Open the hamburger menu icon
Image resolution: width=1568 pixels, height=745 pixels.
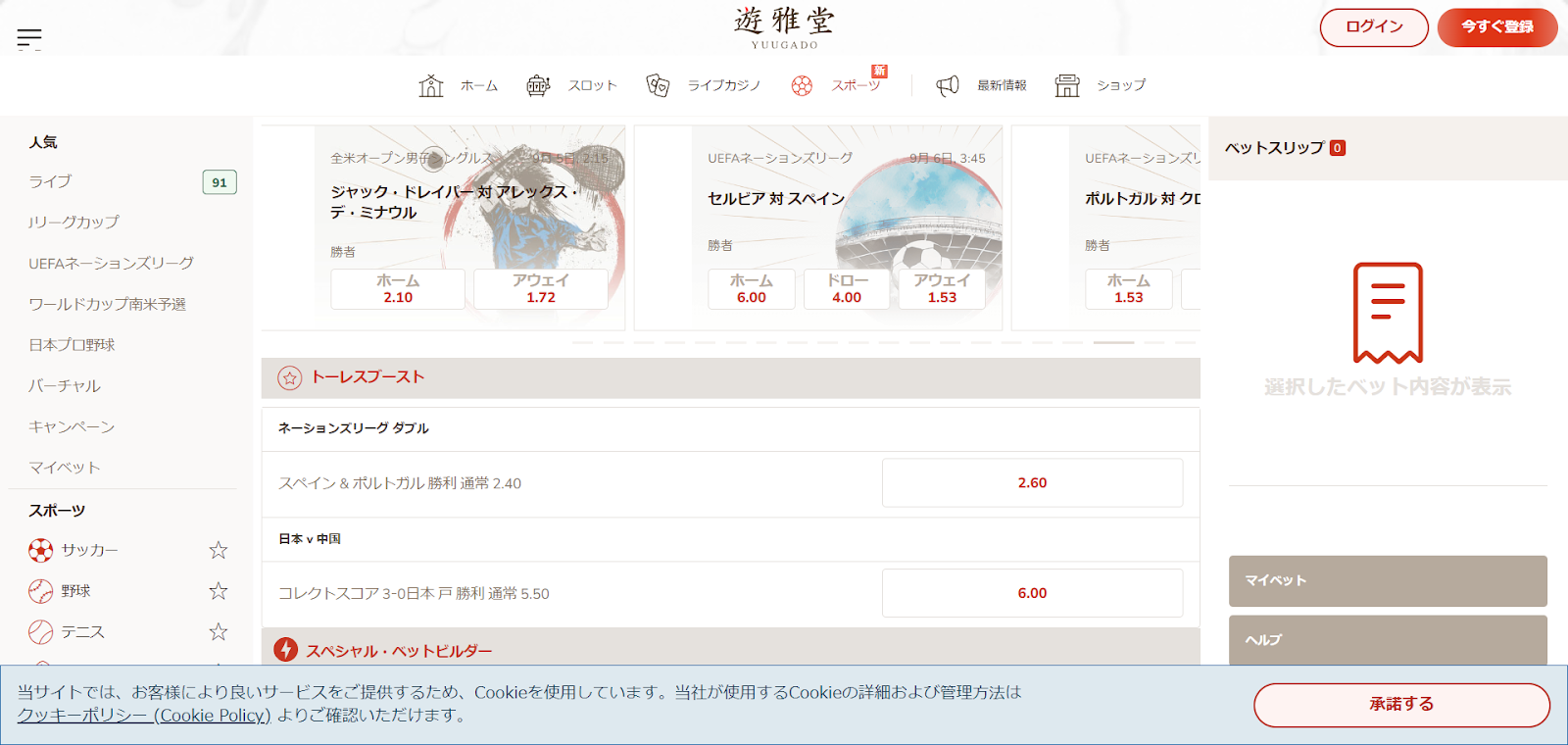29,39
